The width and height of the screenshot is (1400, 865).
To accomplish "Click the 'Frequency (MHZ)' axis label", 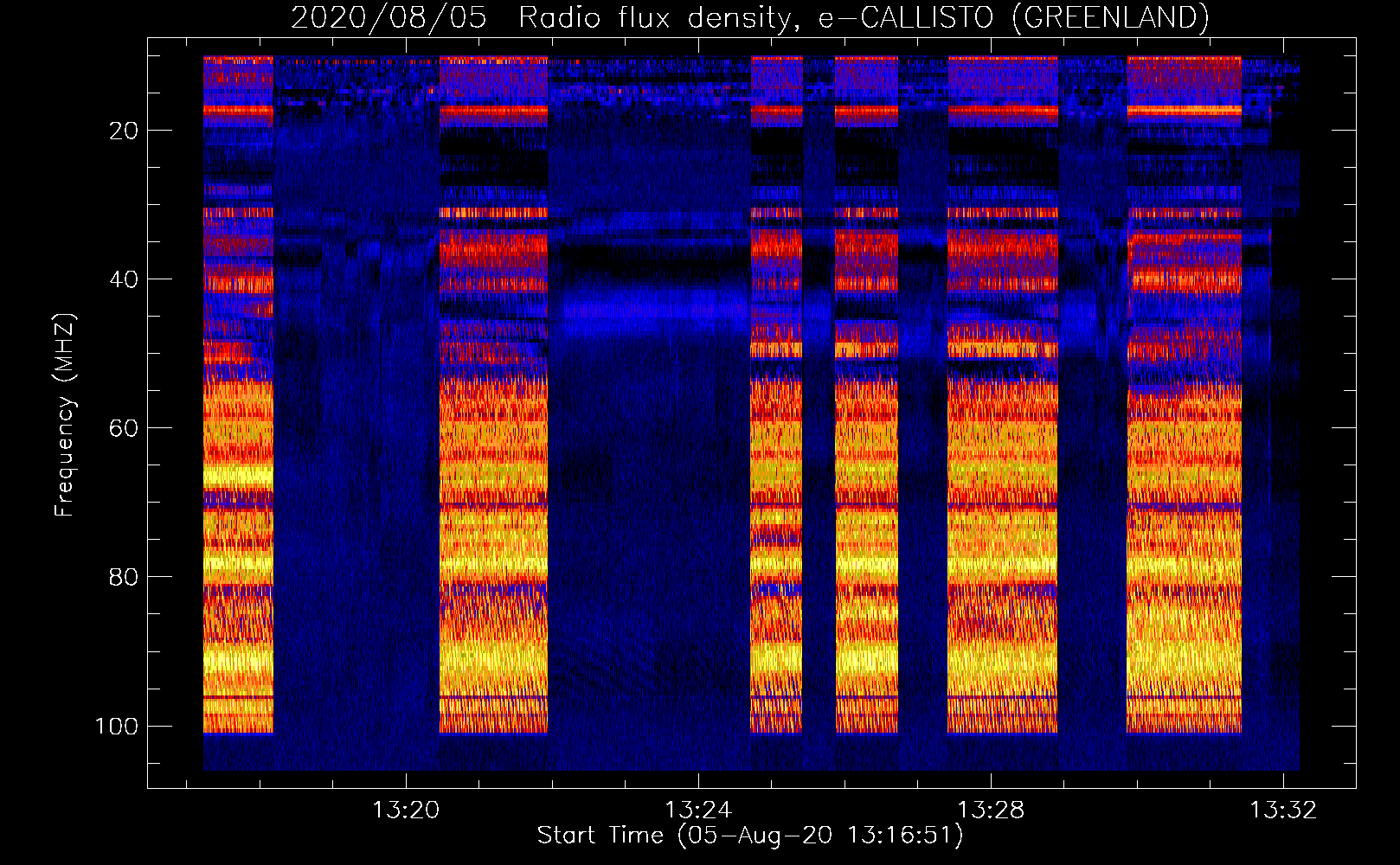I will pos(66,414).
